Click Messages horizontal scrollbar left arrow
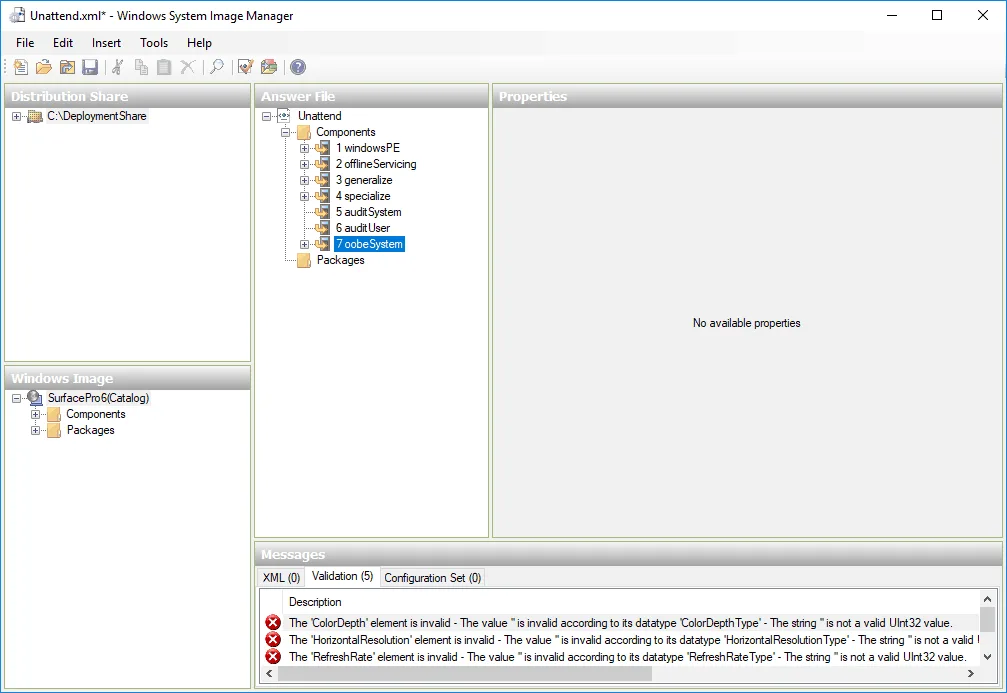1007x693 pixels. pyautogui.click(x=269, y=673)
